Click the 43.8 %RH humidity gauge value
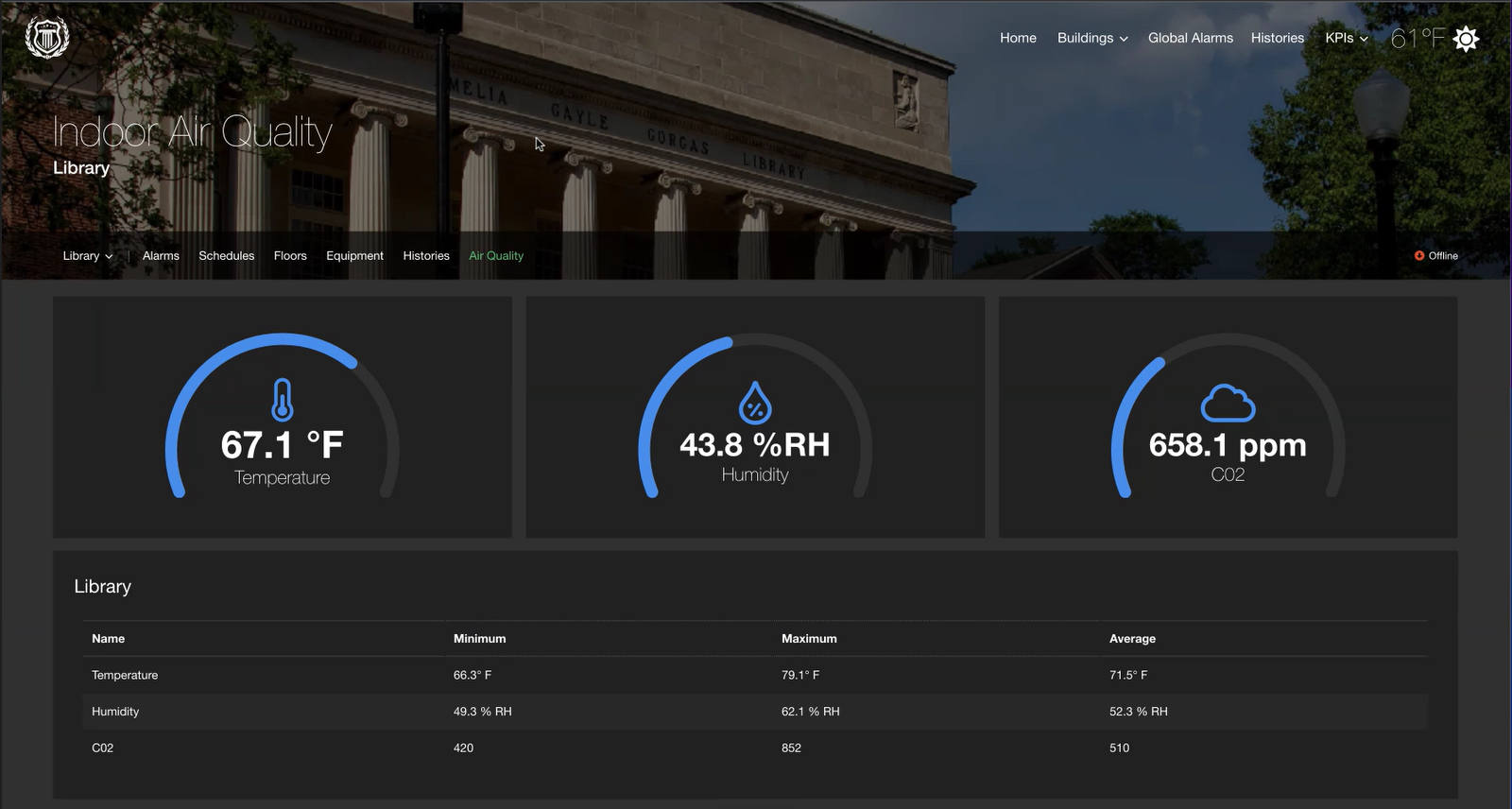 coord(755,444)
